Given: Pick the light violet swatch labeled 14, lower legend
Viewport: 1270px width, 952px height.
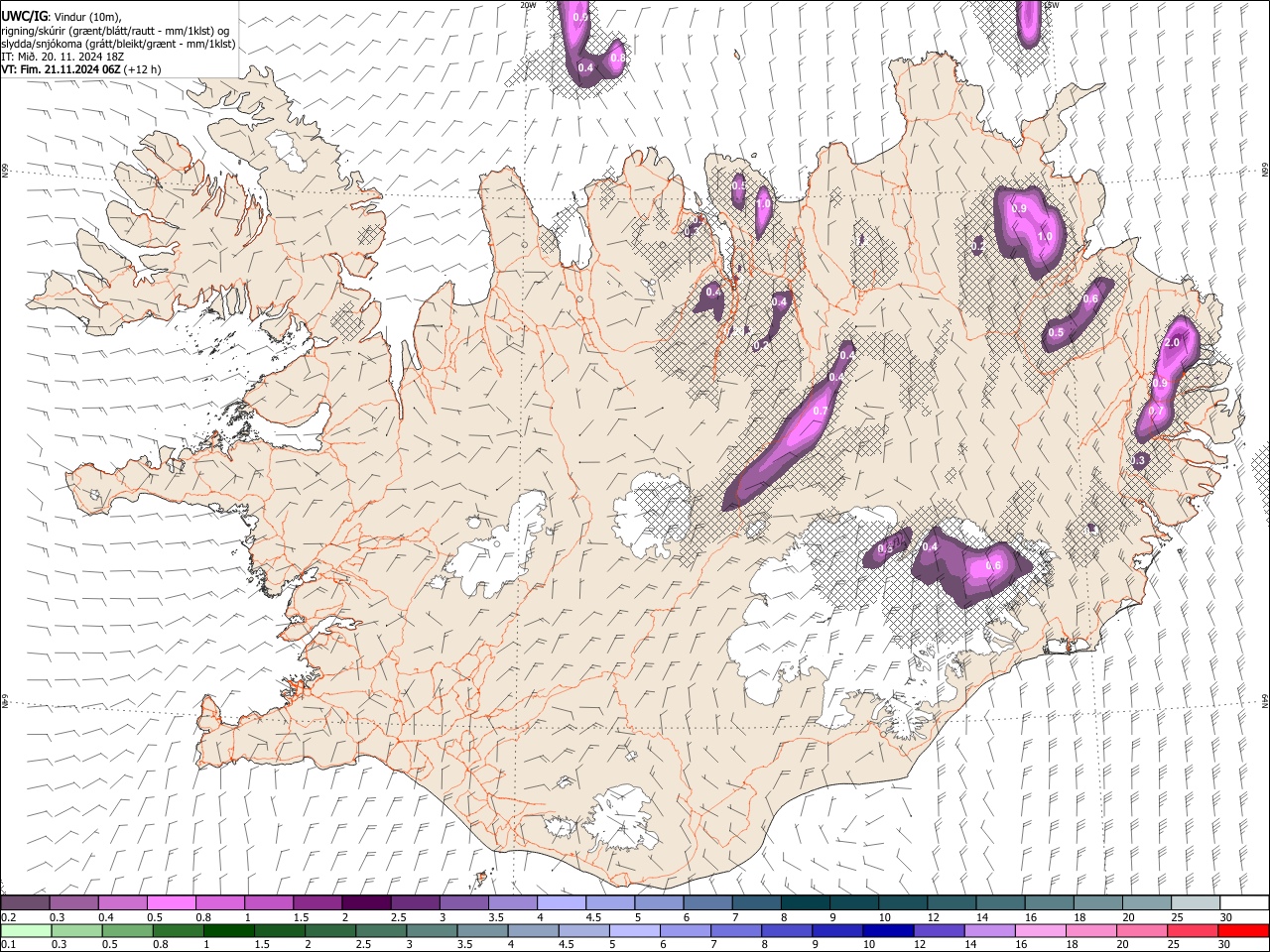Looking at the screenshot, I should (x=988, y=931).
